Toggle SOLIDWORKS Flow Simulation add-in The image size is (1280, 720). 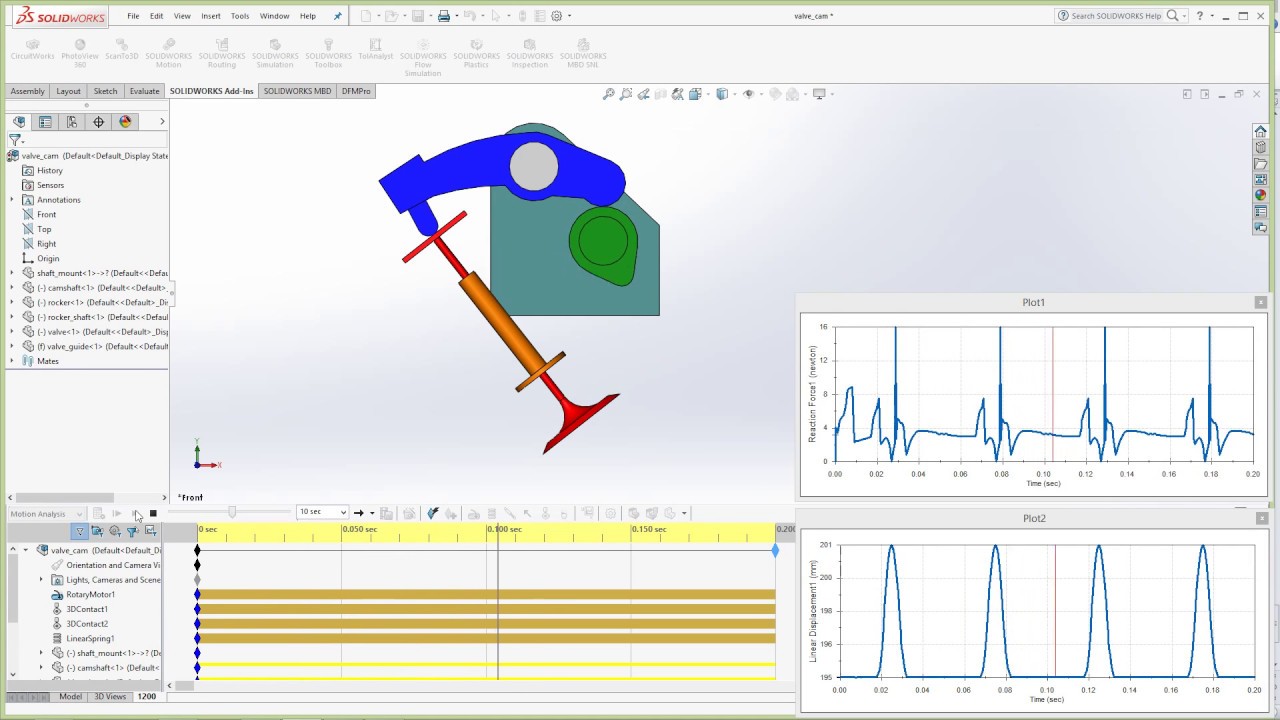coord(423,58)
